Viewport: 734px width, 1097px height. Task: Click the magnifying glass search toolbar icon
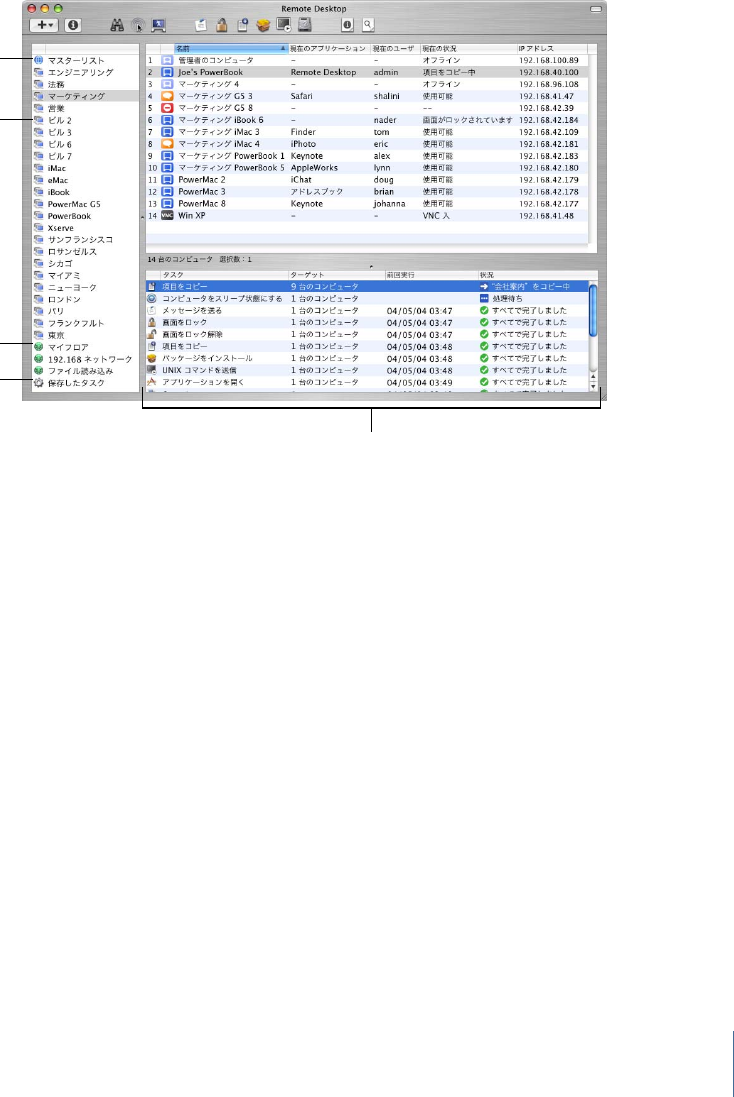click(x=368, y=25)
